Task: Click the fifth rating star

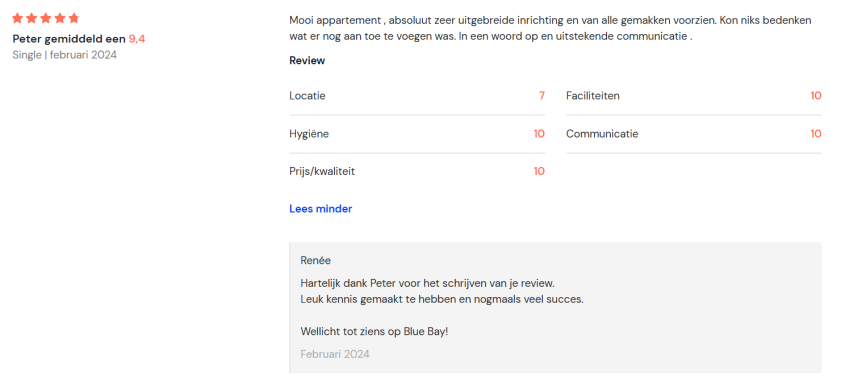Action: click(x=73, y=19)
